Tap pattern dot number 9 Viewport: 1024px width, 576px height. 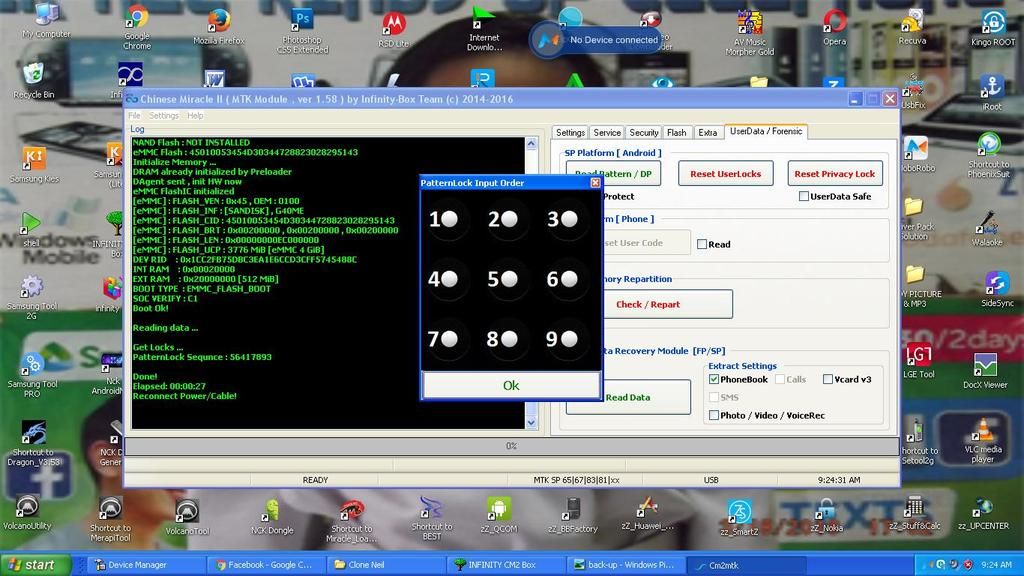(x=568, y=339)
